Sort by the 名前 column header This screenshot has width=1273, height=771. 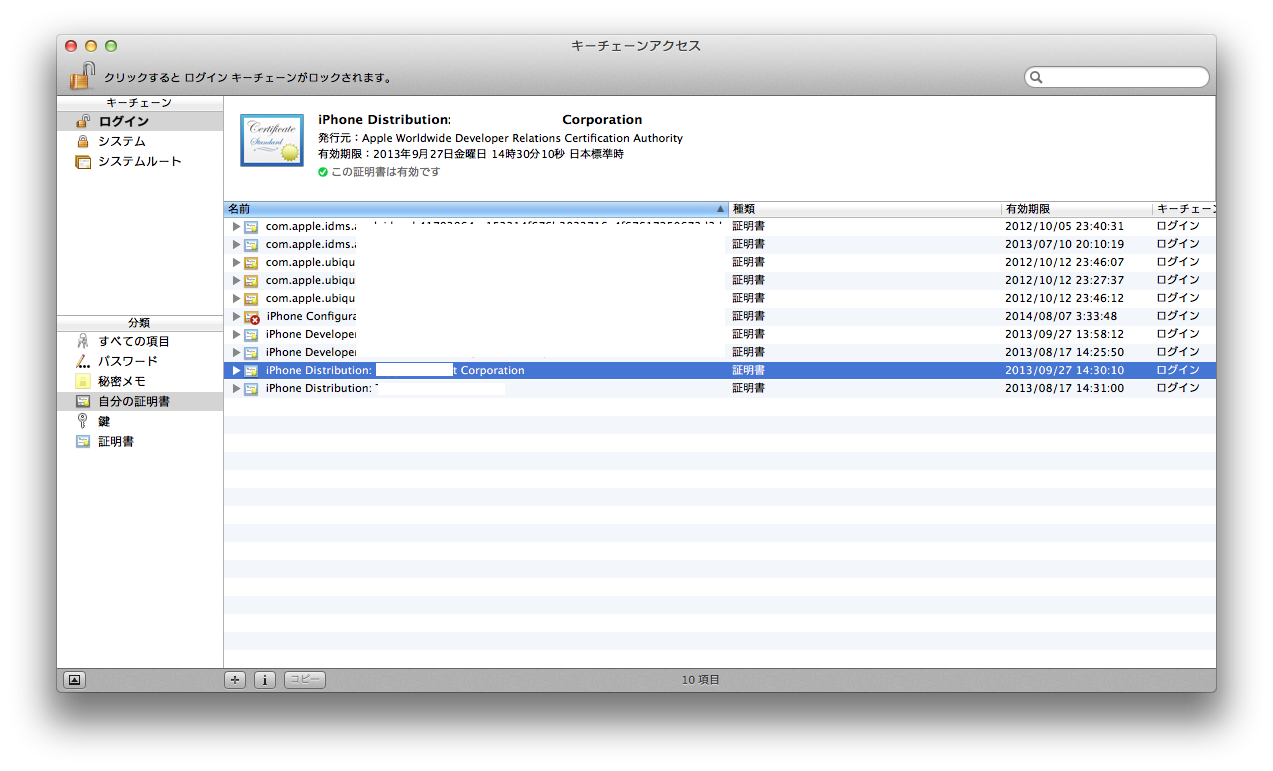[x=476, y=209]
